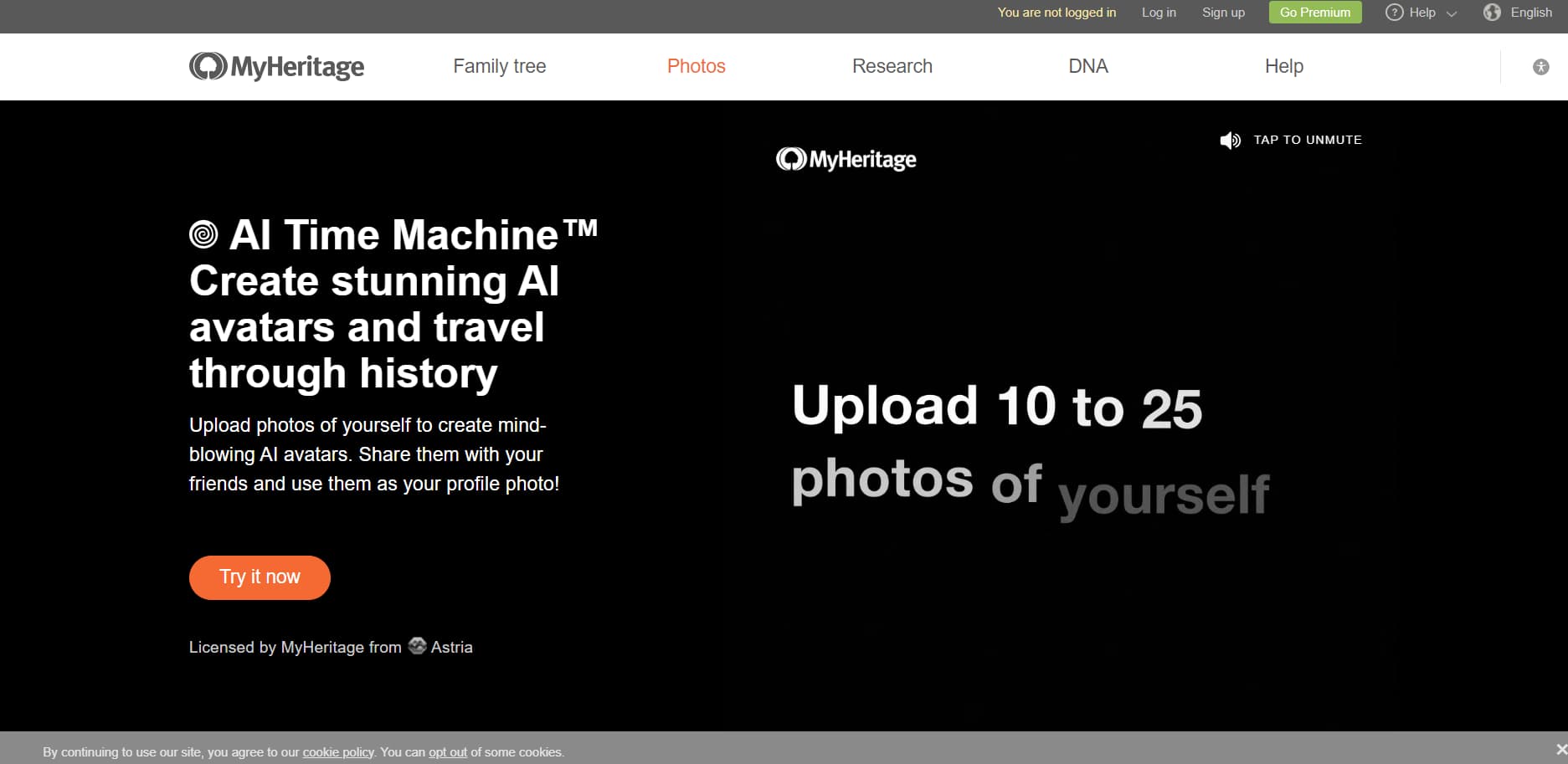1568x764 pixels.
Task: Click the opt out link
Action: point(447,751)
